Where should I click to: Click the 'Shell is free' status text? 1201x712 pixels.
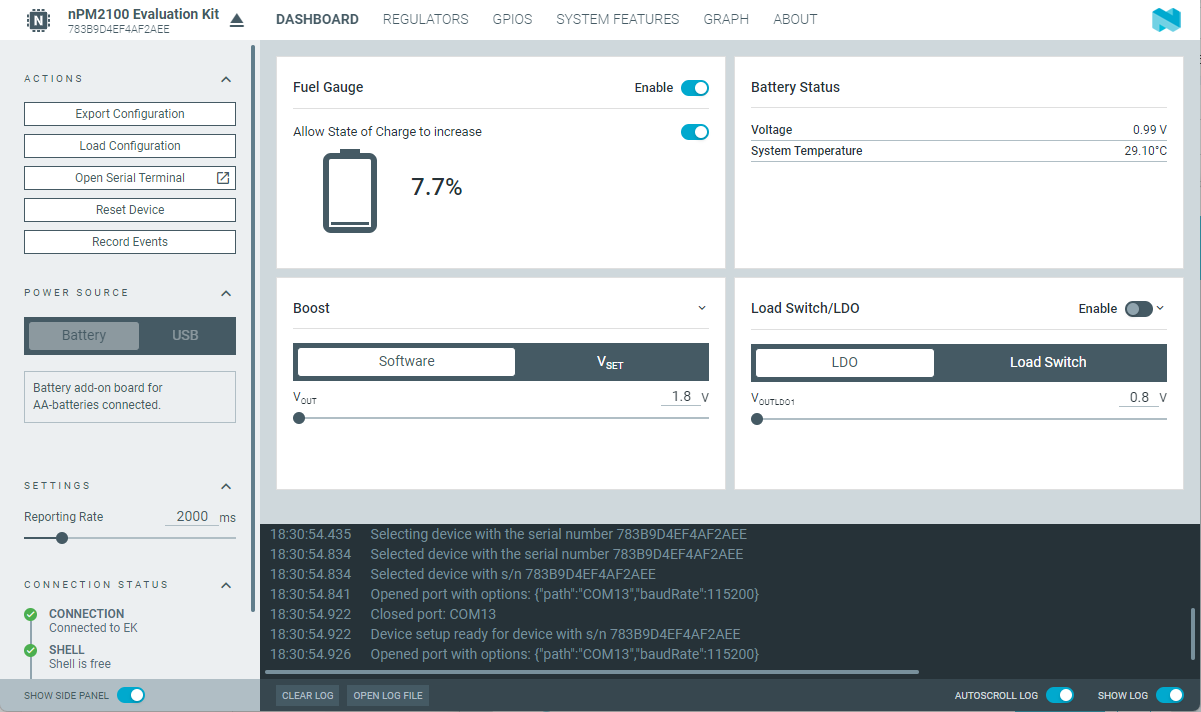(80, 664)
